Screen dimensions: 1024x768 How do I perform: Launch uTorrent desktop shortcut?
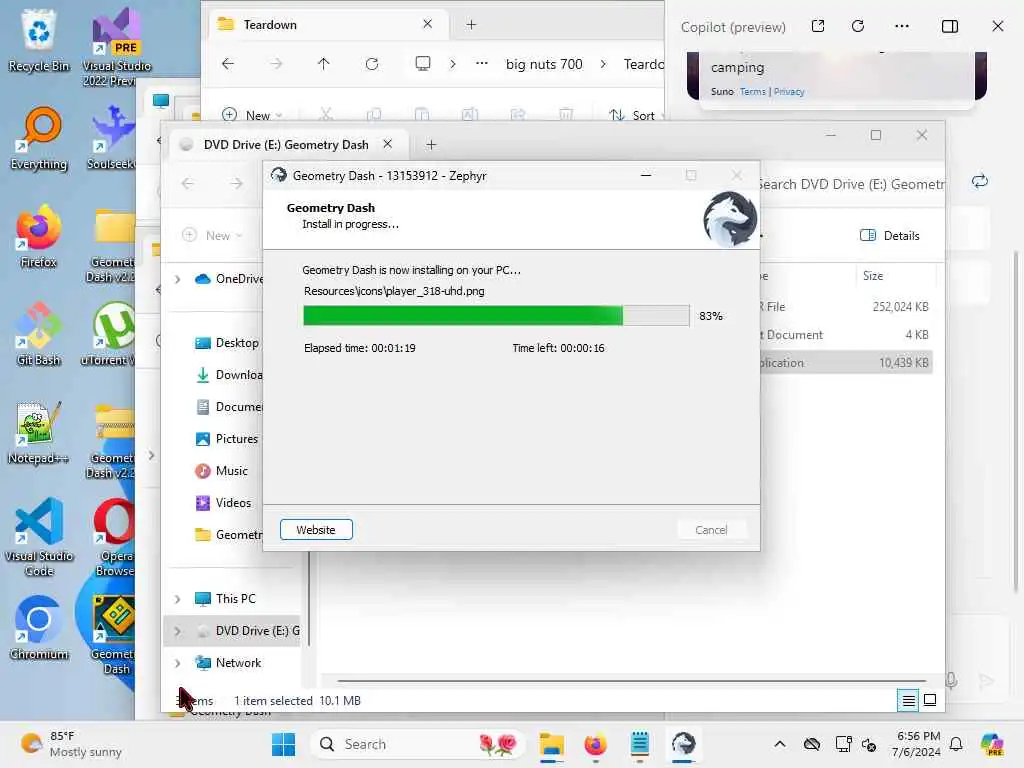pos(108,334)
